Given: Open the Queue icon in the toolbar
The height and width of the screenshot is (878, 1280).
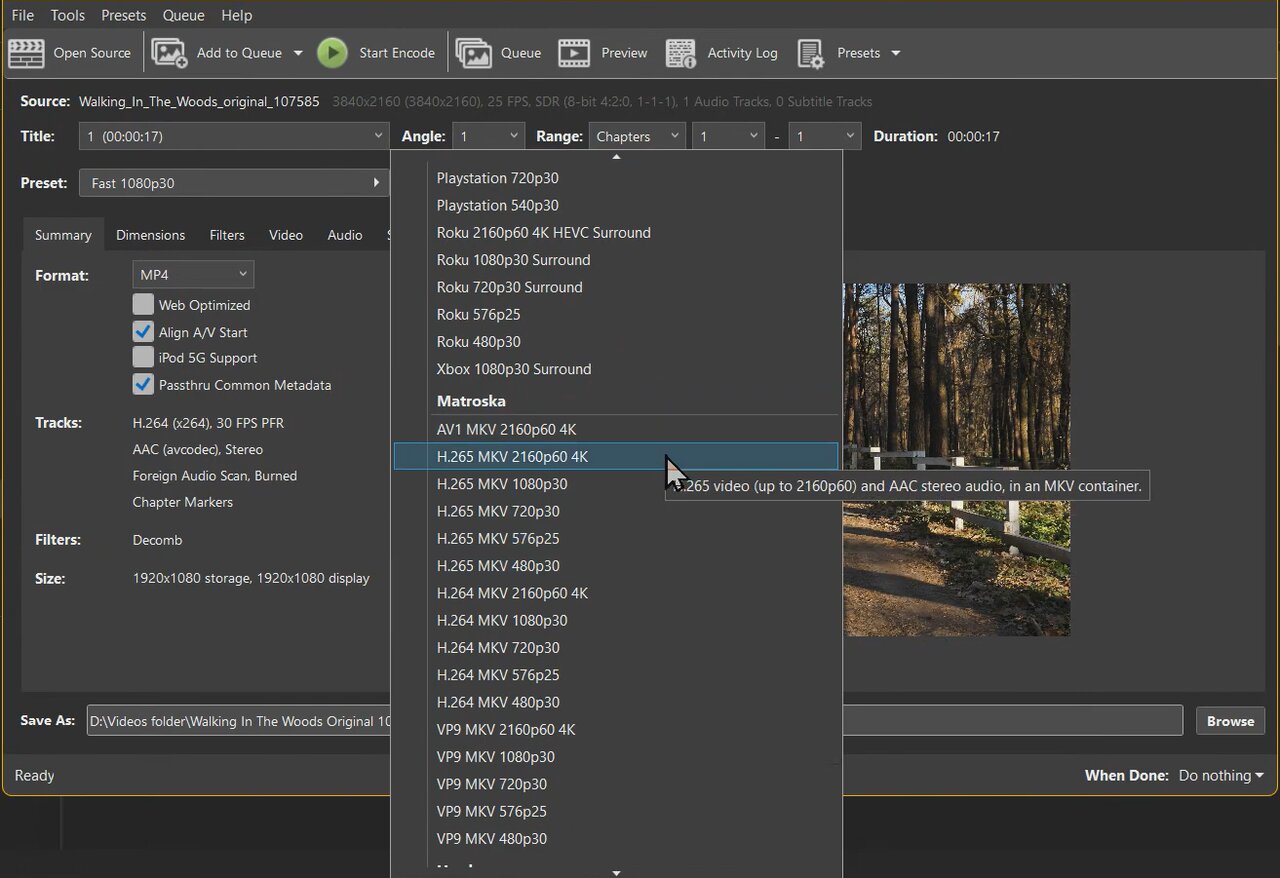Looking at the screenshot, I should [473, 53].
